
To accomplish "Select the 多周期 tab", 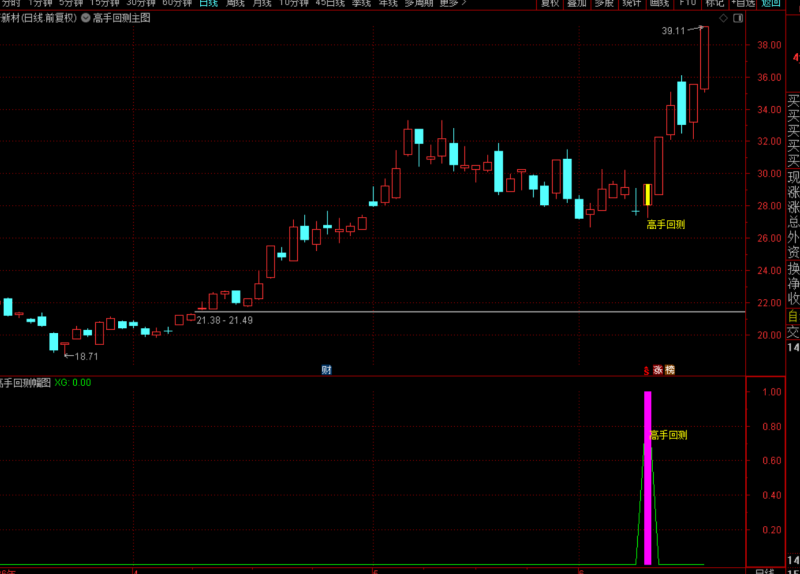I will pos(419,3).
